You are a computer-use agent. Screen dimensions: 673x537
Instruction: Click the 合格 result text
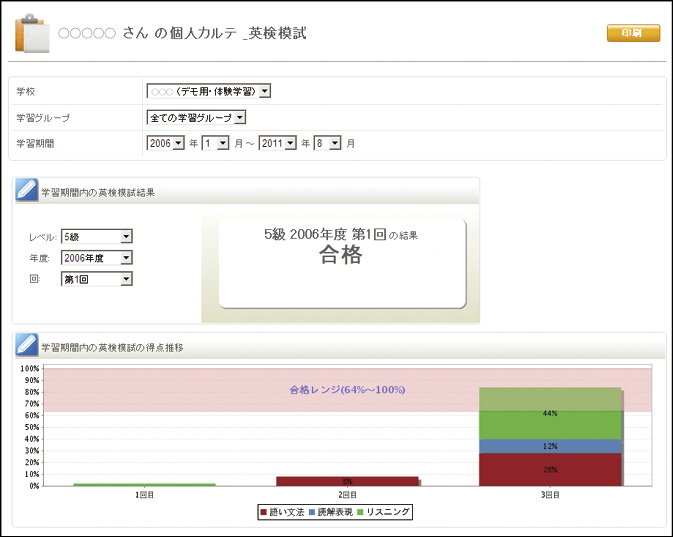(x=340, y=255)
